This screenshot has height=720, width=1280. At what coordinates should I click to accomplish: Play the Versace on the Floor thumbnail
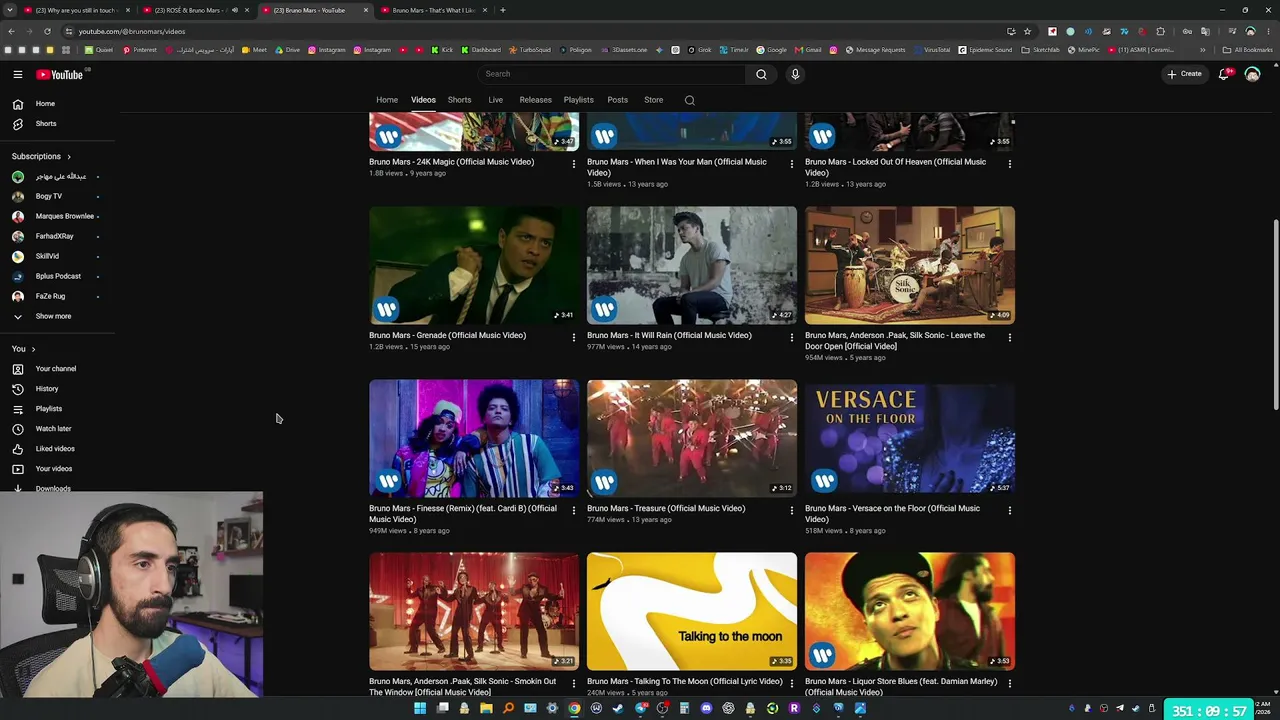click(910, 438)
